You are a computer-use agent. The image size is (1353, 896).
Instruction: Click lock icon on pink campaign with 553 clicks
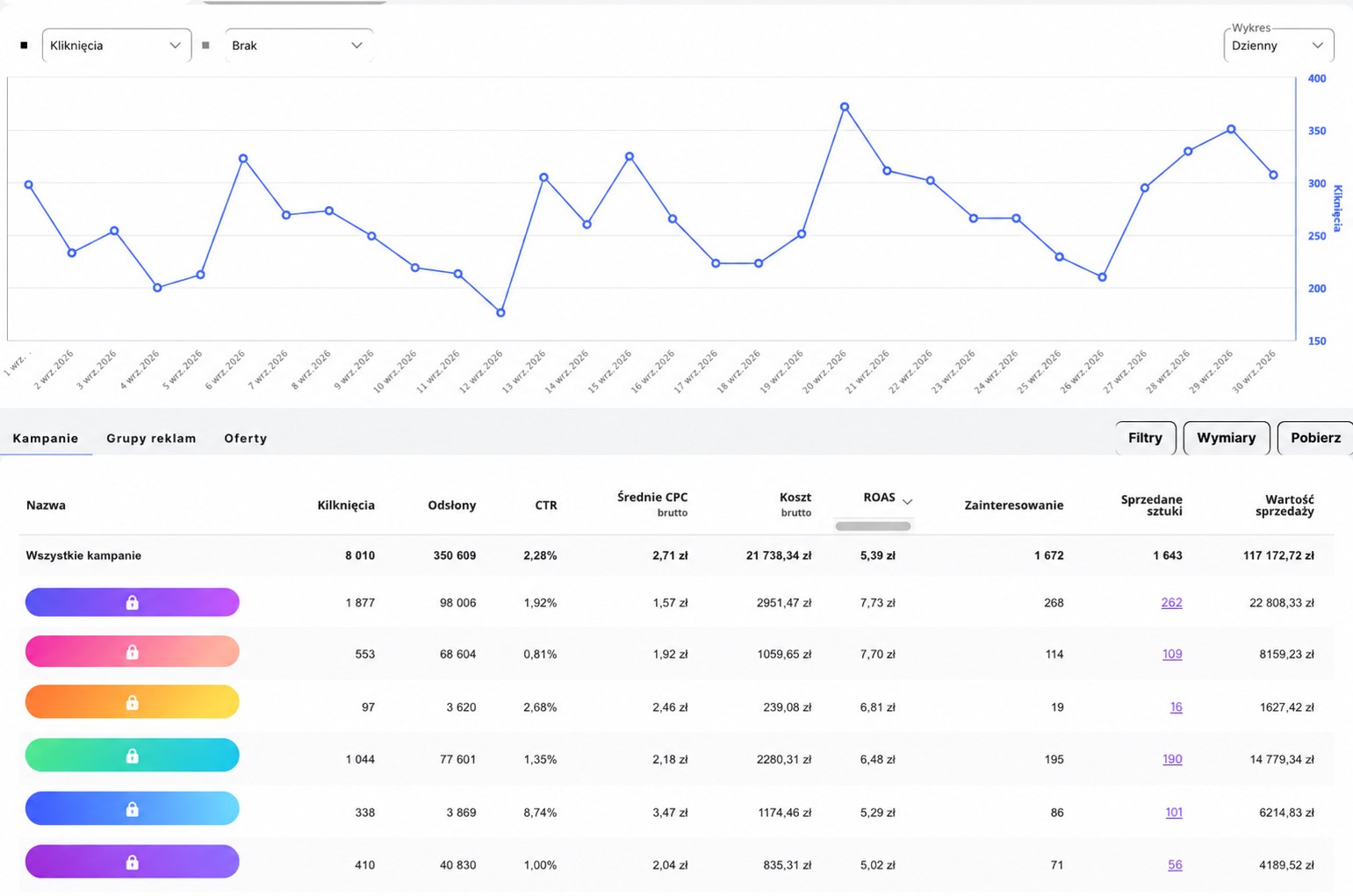click(x=132, y=652)
